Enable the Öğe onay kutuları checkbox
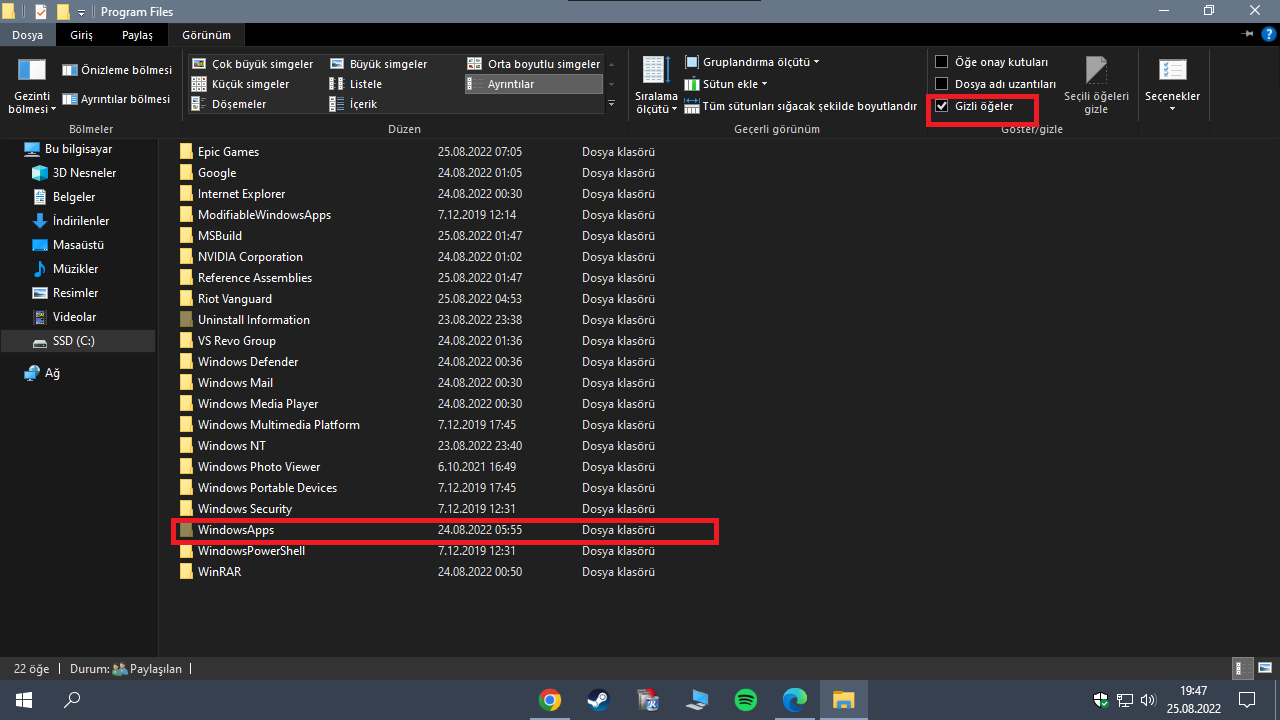1280x720 pixels. (941, 62)
